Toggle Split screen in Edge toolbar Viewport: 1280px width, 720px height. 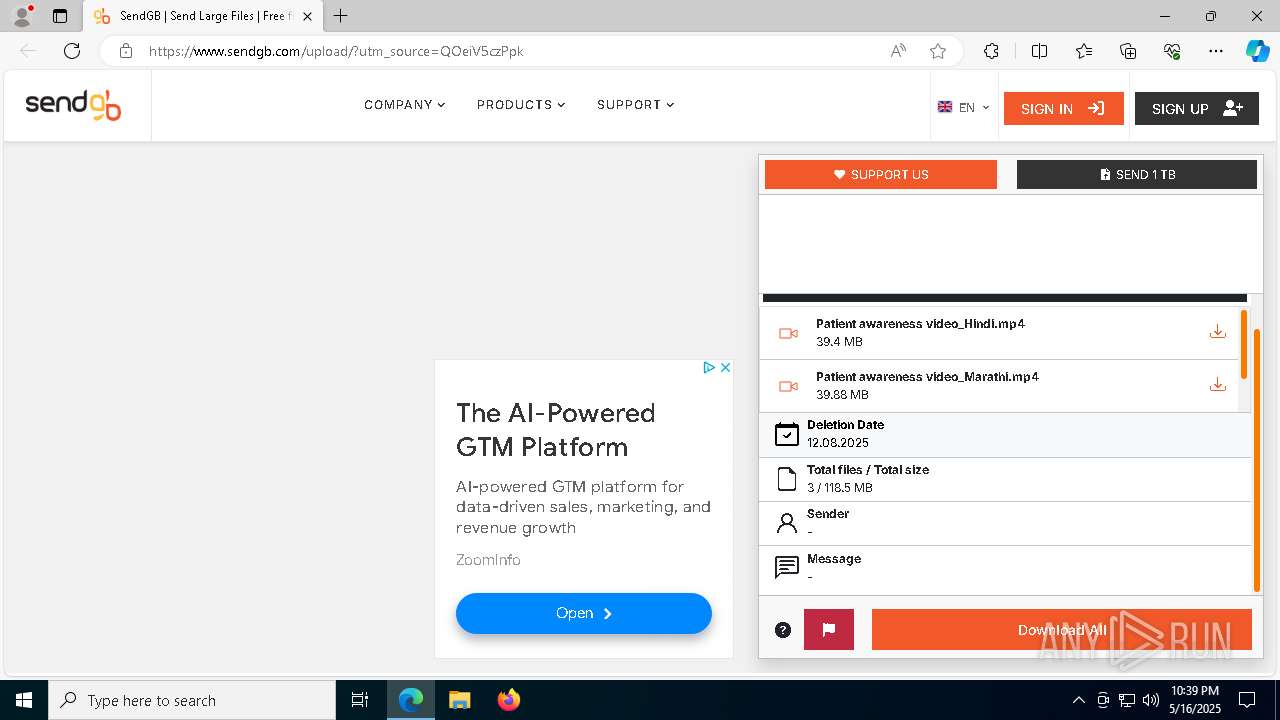(x=1039, y=51)
